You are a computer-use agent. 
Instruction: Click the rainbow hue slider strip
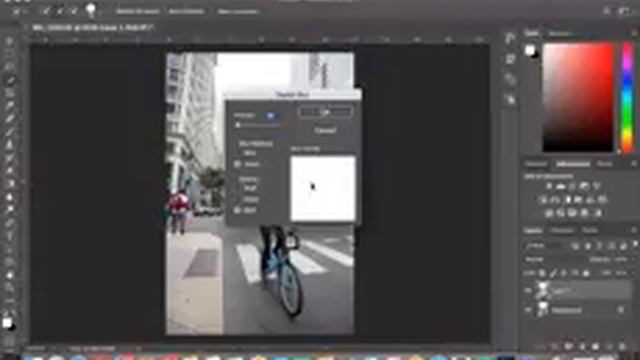[627, 97]
